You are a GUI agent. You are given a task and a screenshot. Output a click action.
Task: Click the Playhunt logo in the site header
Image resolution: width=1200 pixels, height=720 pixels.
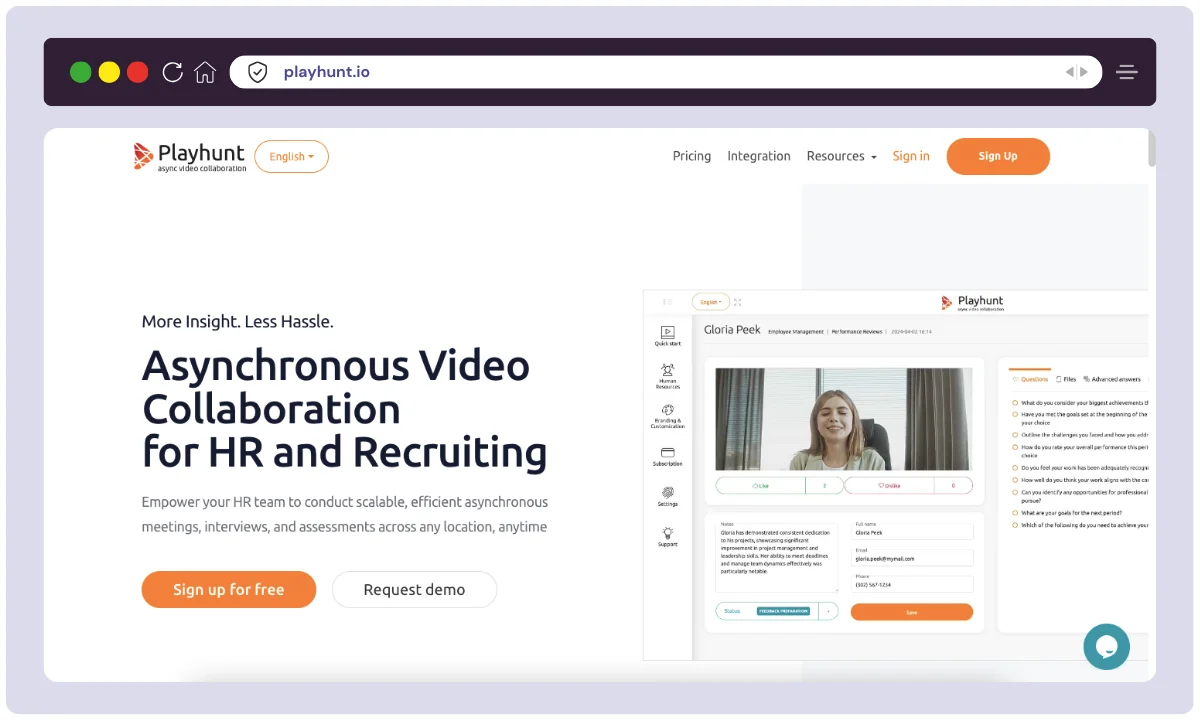click(x=190, y=156)
